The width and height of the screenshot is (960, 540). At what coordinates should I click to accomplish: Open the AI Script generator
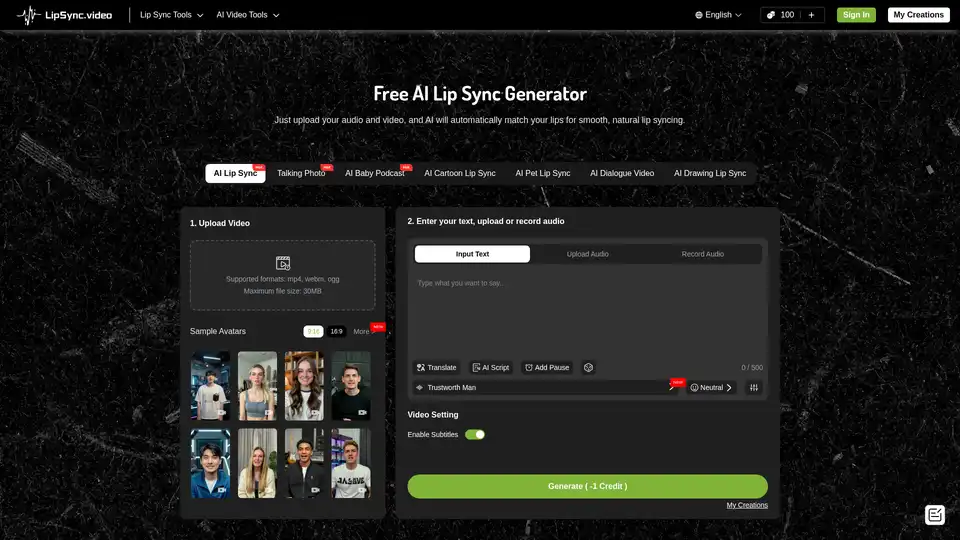tap(490, 368)
